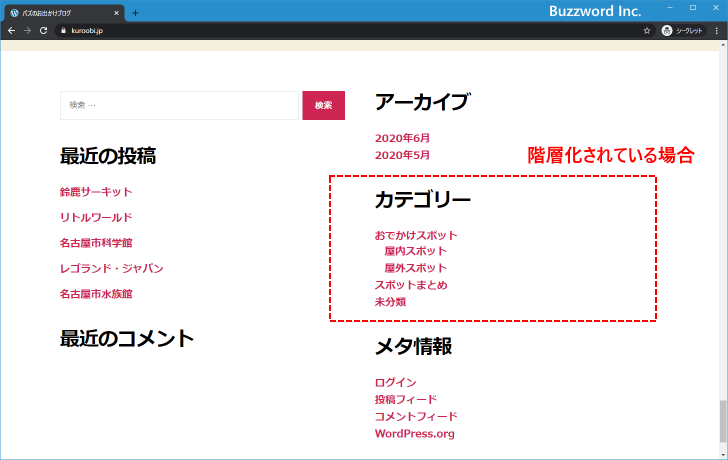Select the 屋内スポット child category
The height and width of the screenshot is (460, 728).
click(x=415, y=252)
